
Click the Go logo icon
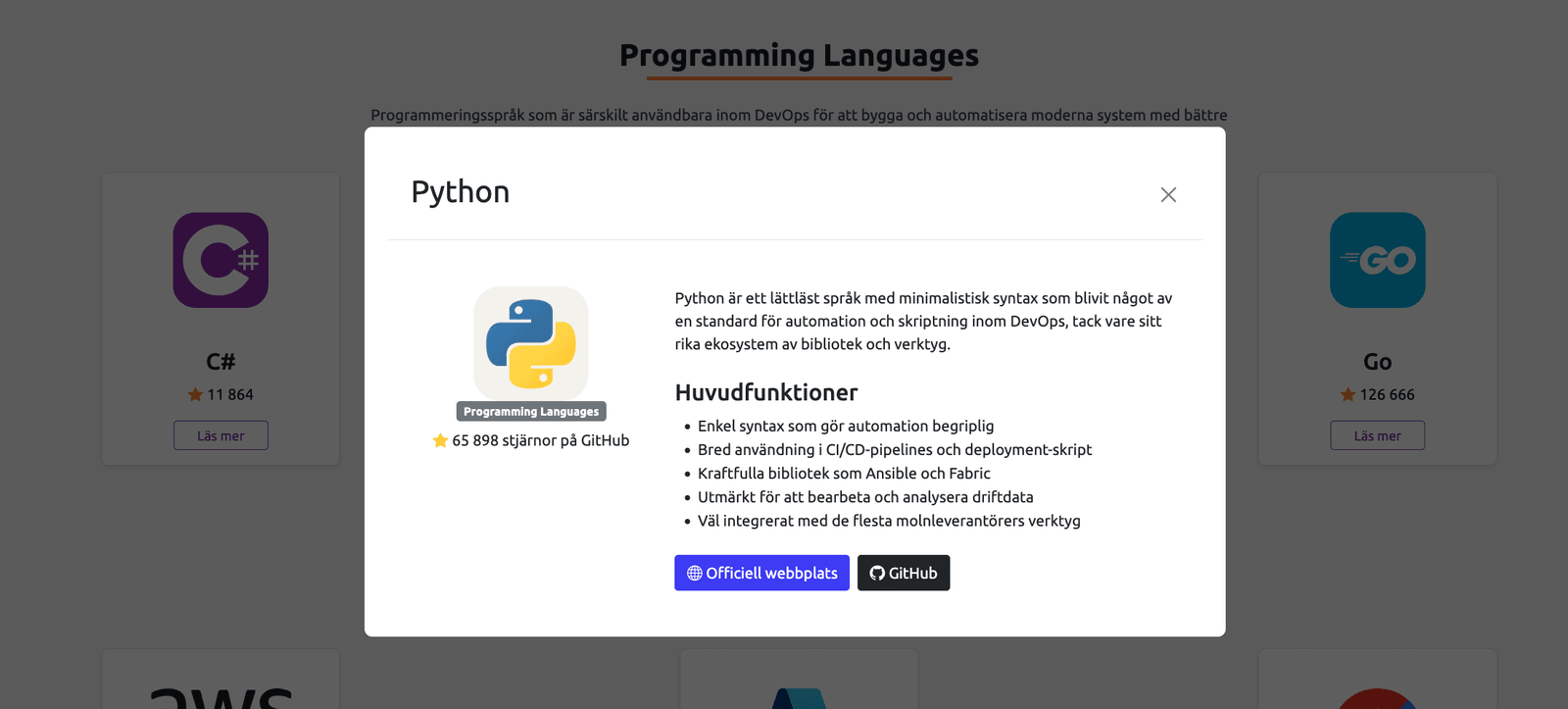[x=1377, y=260]
